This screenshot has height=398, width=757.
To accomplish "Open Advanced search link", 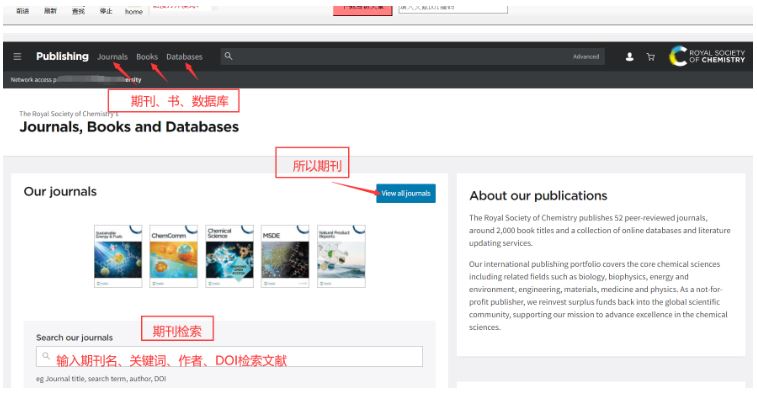I will [x=586, y=57].
